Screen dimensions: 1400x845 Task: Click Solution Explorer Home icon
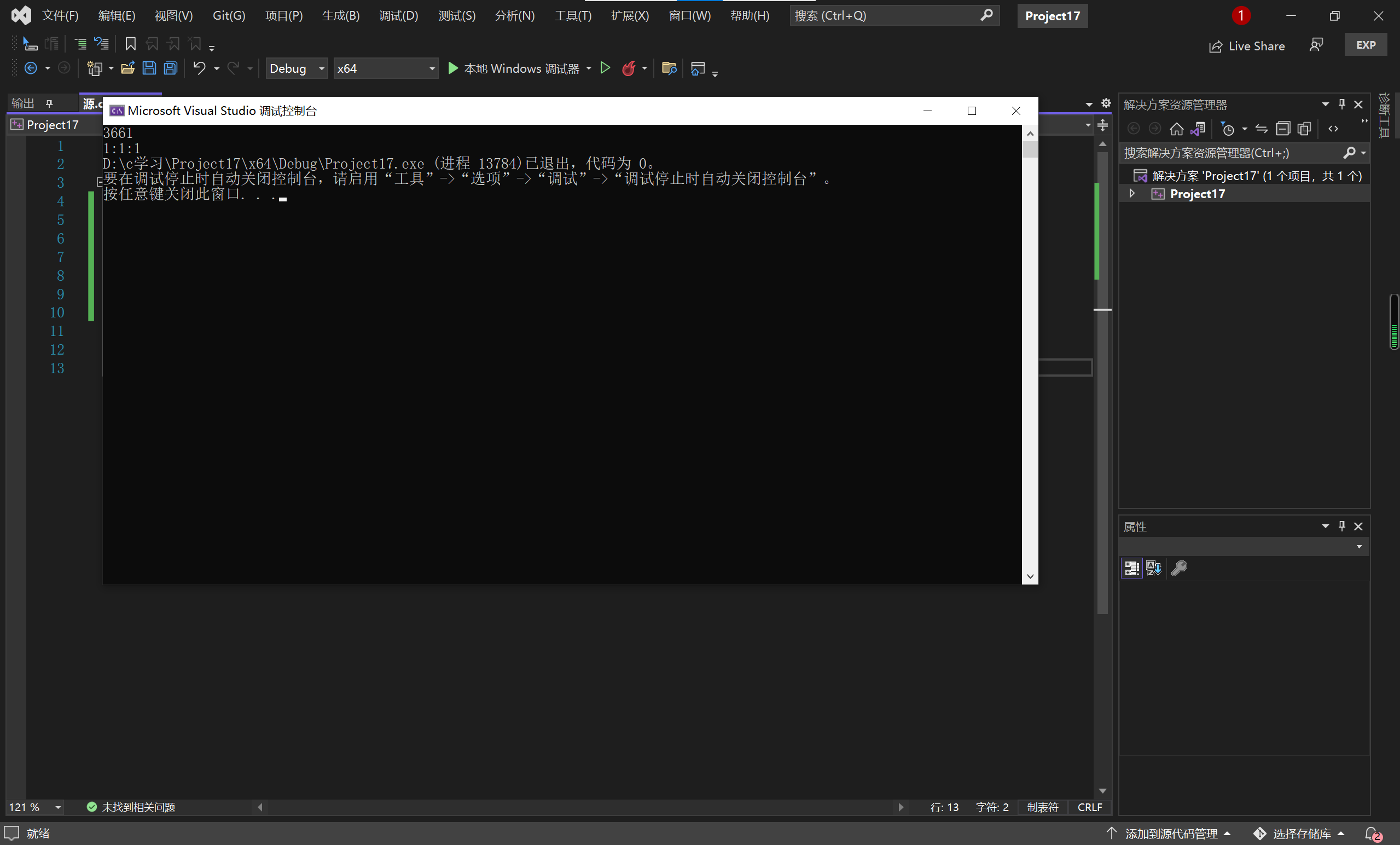pos(1176,129)
